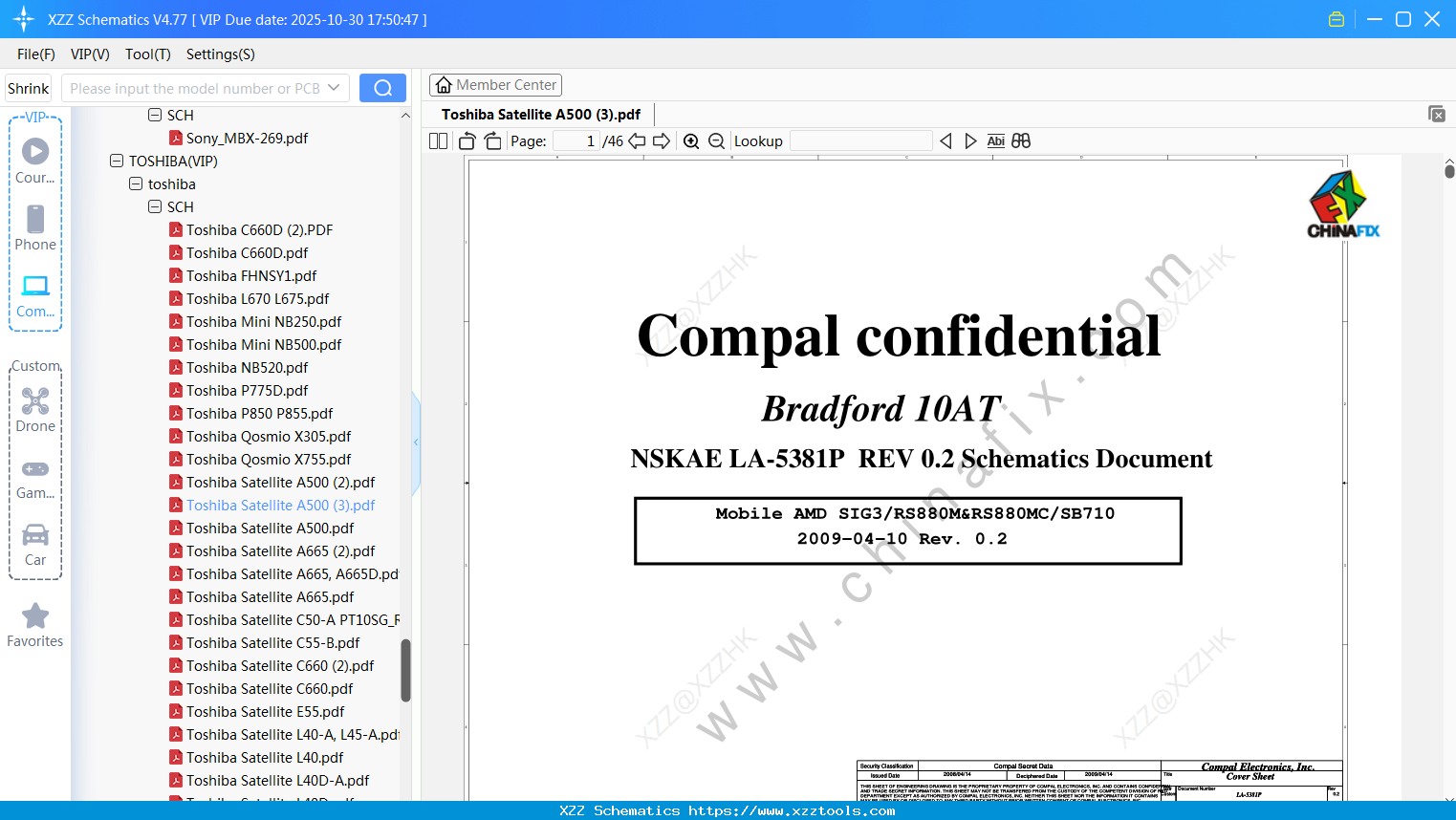
Task: Open Toshiba Mini NB250.pdf
Action: click(264, 321)
